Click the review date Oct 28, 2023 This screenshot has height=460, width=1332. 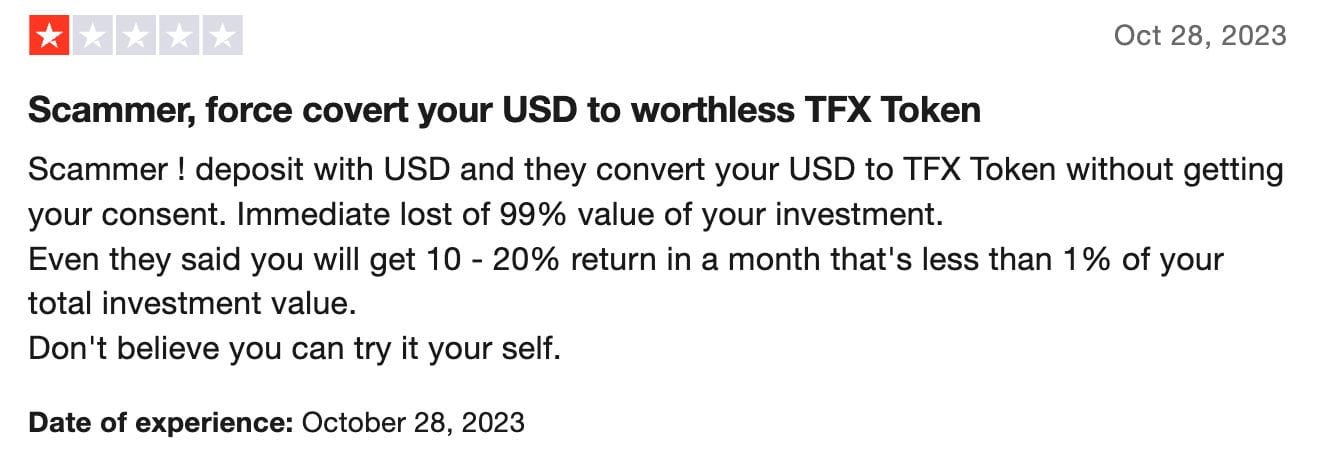1199,36
